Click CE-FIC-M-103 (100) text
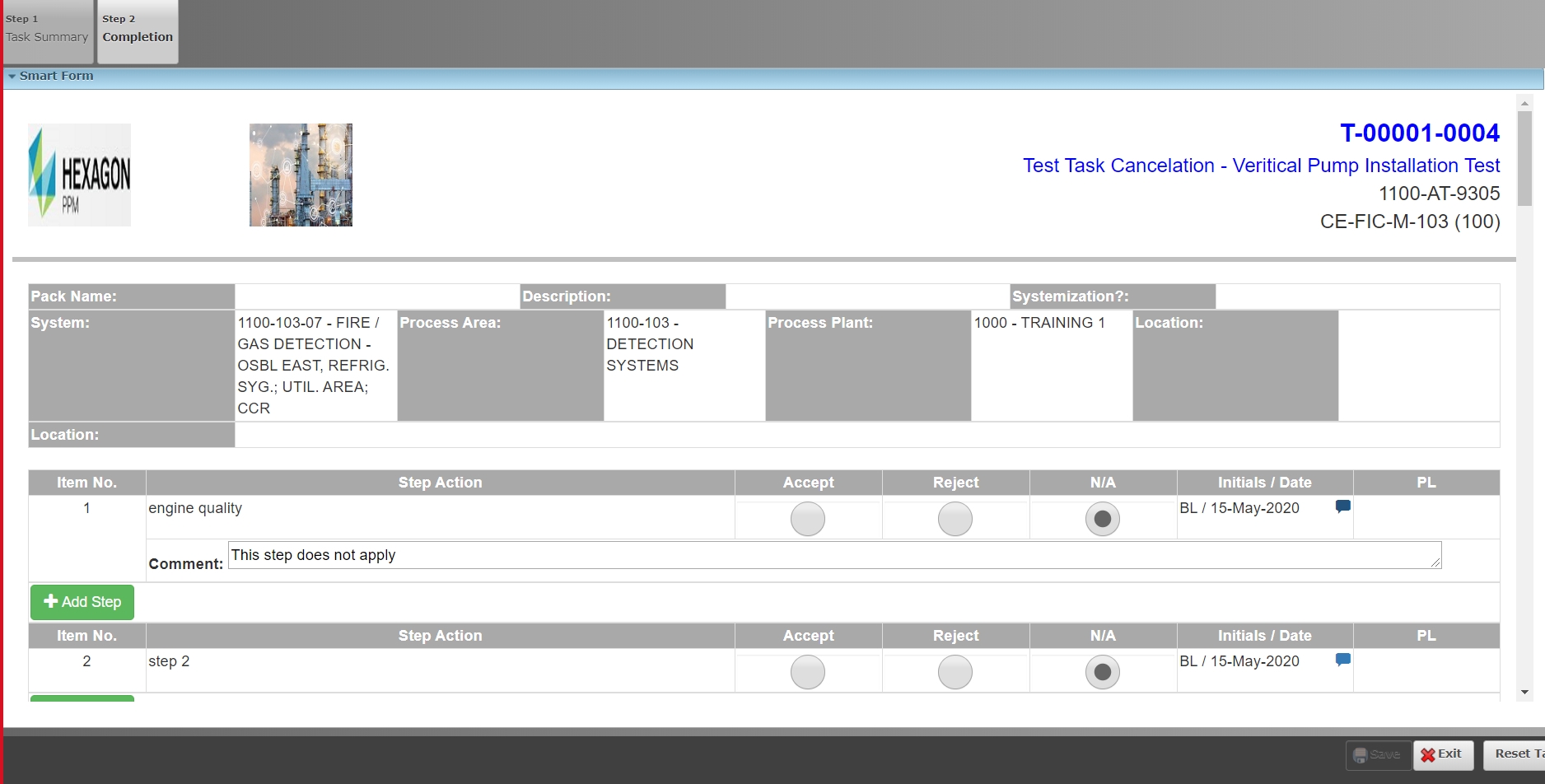Screen dimensions: 1545x784 click(1410, 222)
